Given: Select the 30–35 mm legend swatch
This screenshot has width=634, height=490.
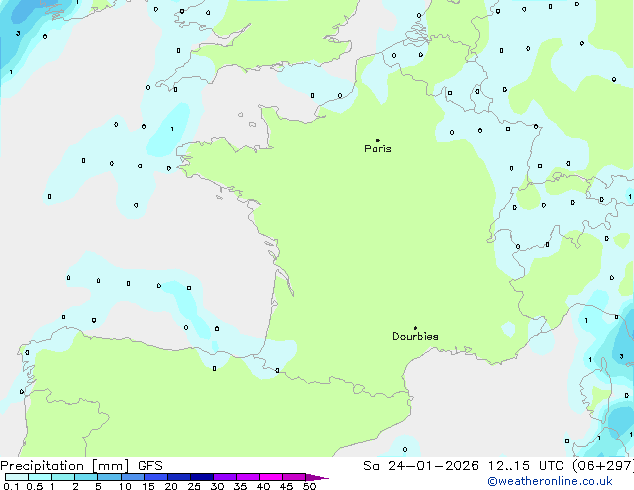Looking at the screenshot, I should (x=224, y=477).
